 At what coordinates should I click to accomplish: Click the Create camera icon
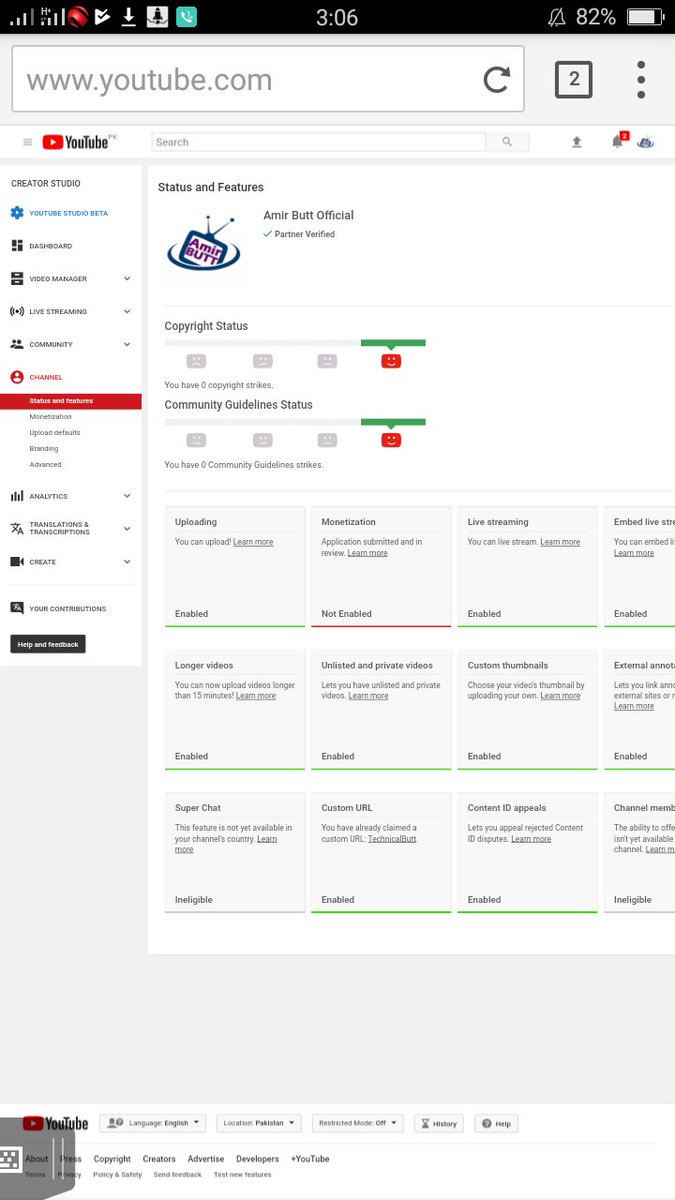[x=17, y=562]
